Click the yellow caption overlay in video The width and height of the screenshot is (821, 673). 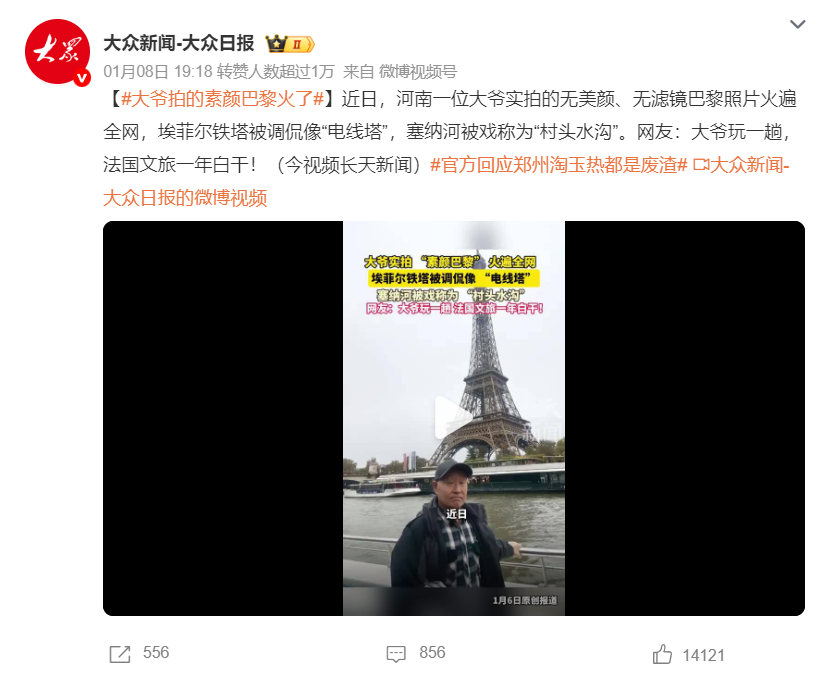click(x=453, y=278)
